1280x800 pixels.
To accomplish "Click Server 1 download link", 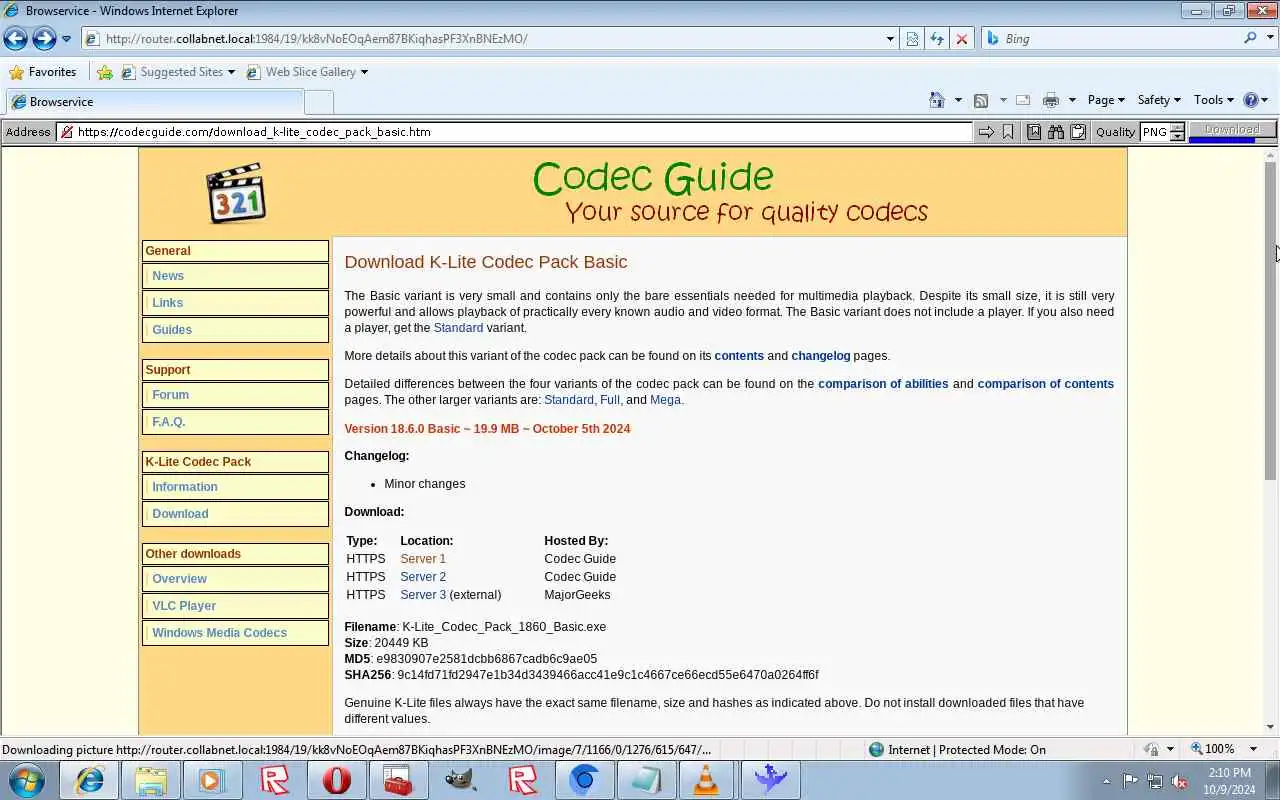I will click(423, 559).
